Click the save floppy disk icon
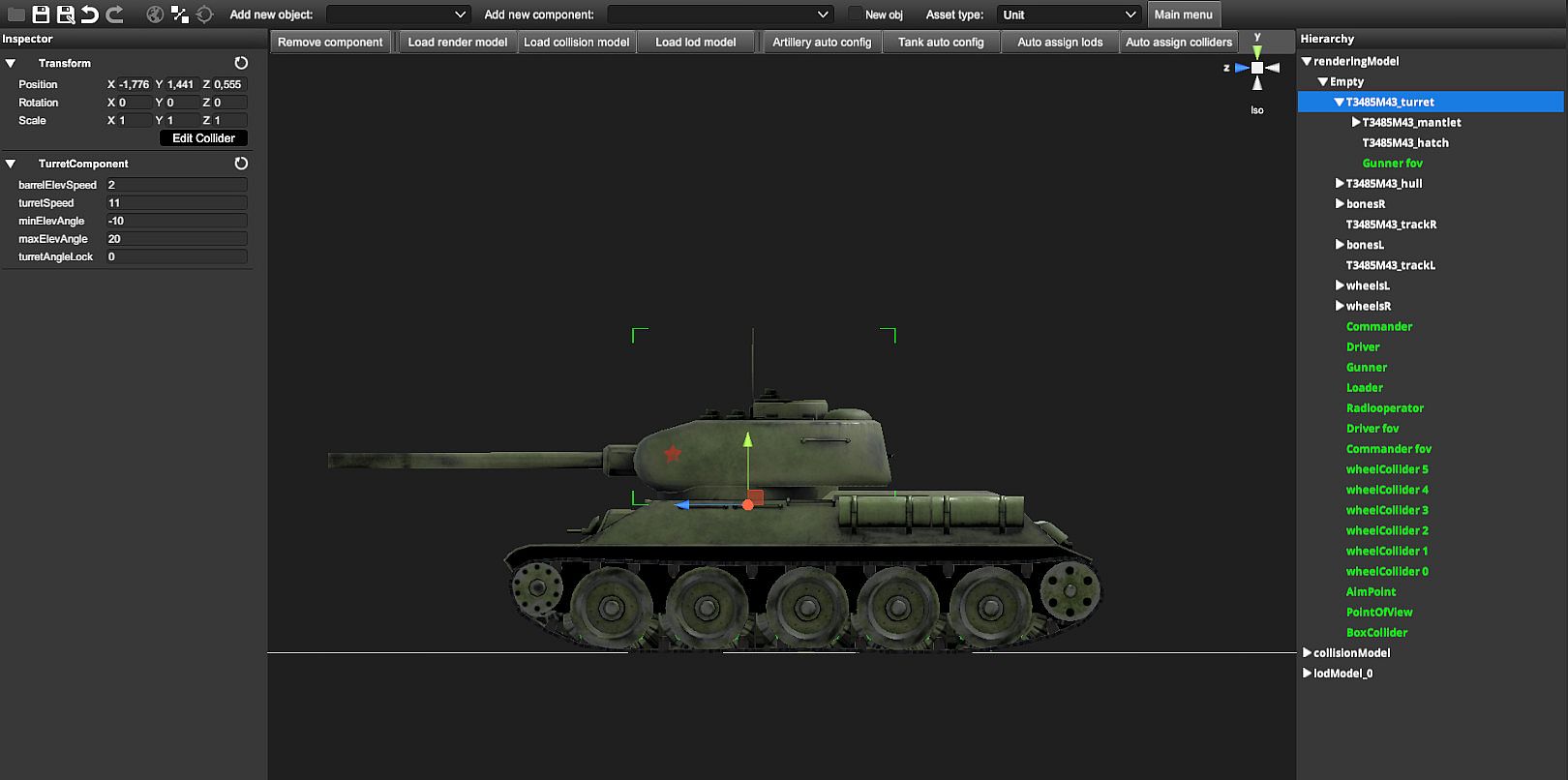This screenshot has width=1568, height=780. point(41,15)
